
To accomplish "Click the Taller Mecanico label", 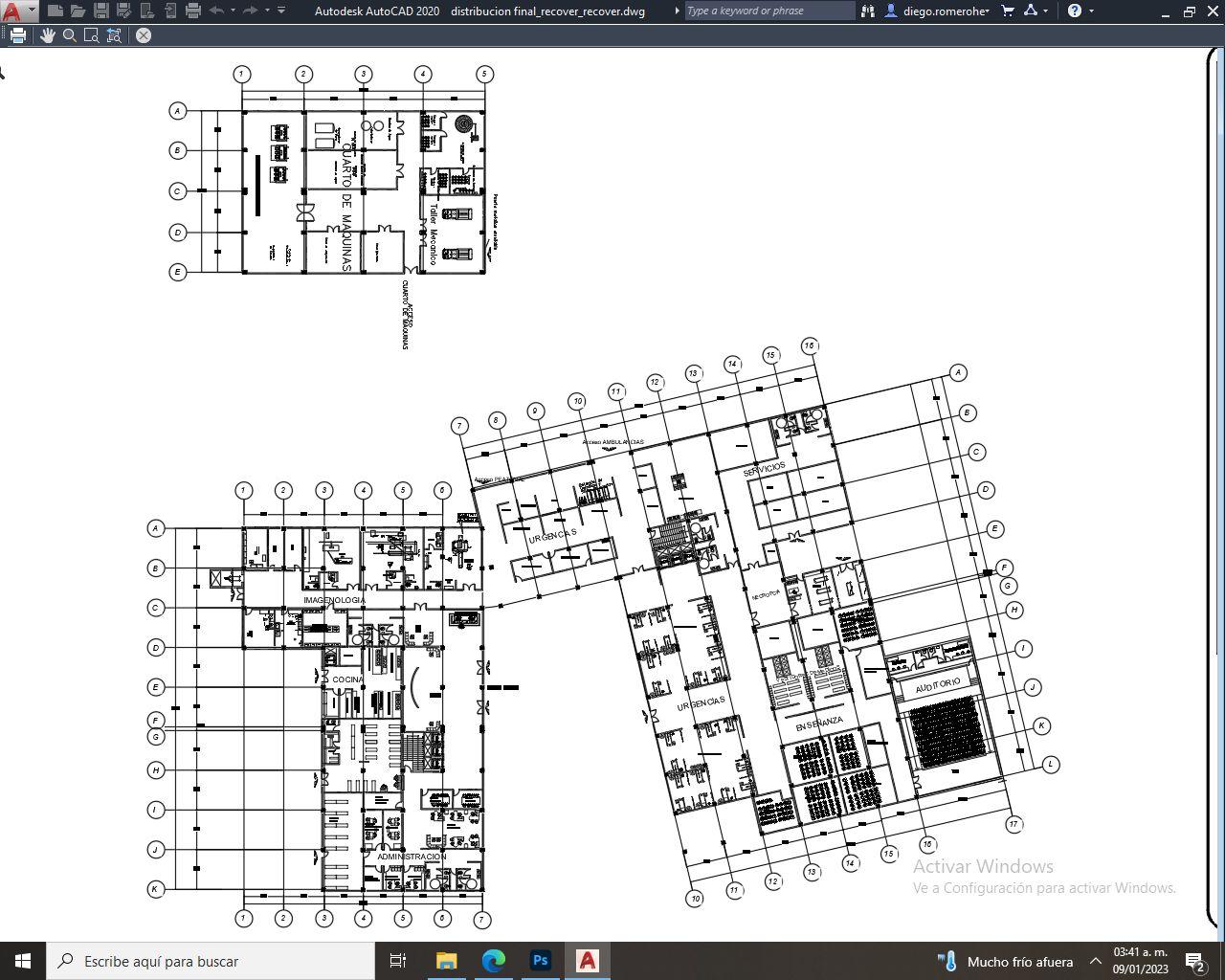I will click(x=433, y=234).
